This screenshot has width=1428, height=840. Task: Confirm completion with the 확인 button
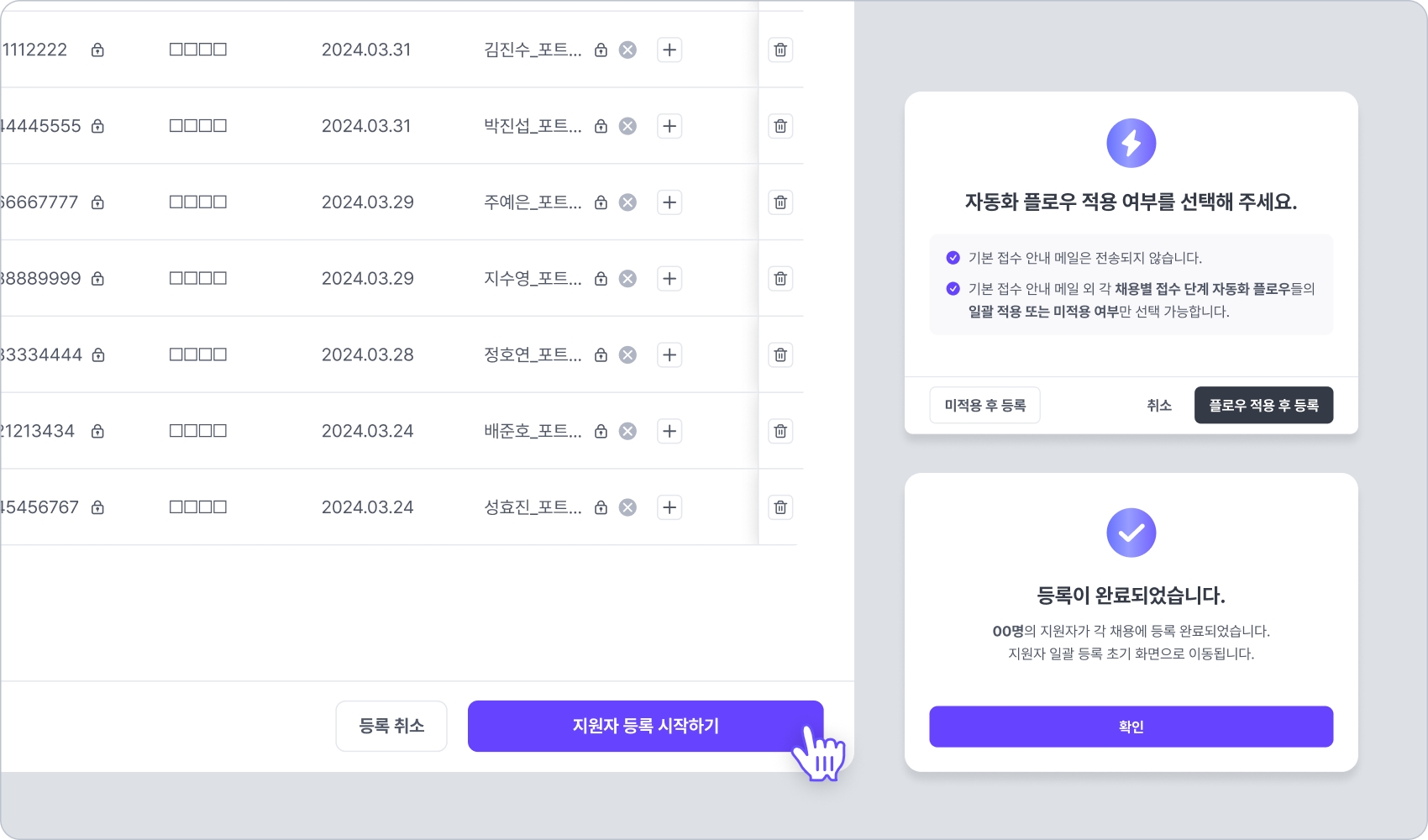1131,727
